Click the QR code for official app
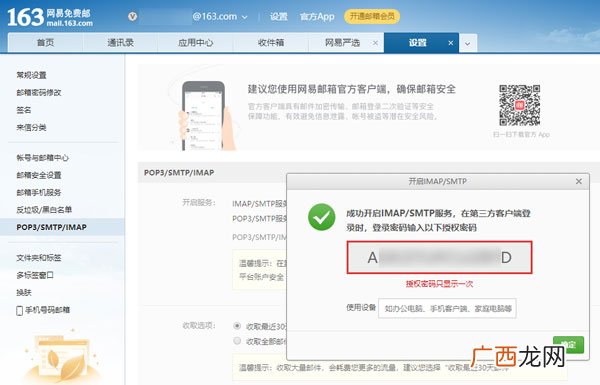The width and height of the screenshot is (600, 385). pos(519,106)
